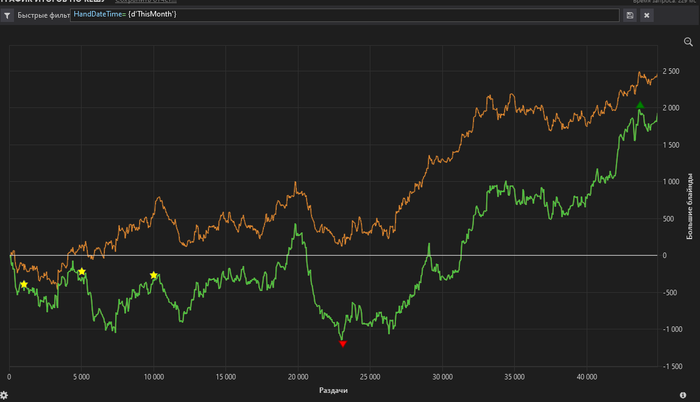The width and height of the screenshot is (700, 402).
Task: Select the red down-triangle lowest point marker
Action: (x=342, y=343)
